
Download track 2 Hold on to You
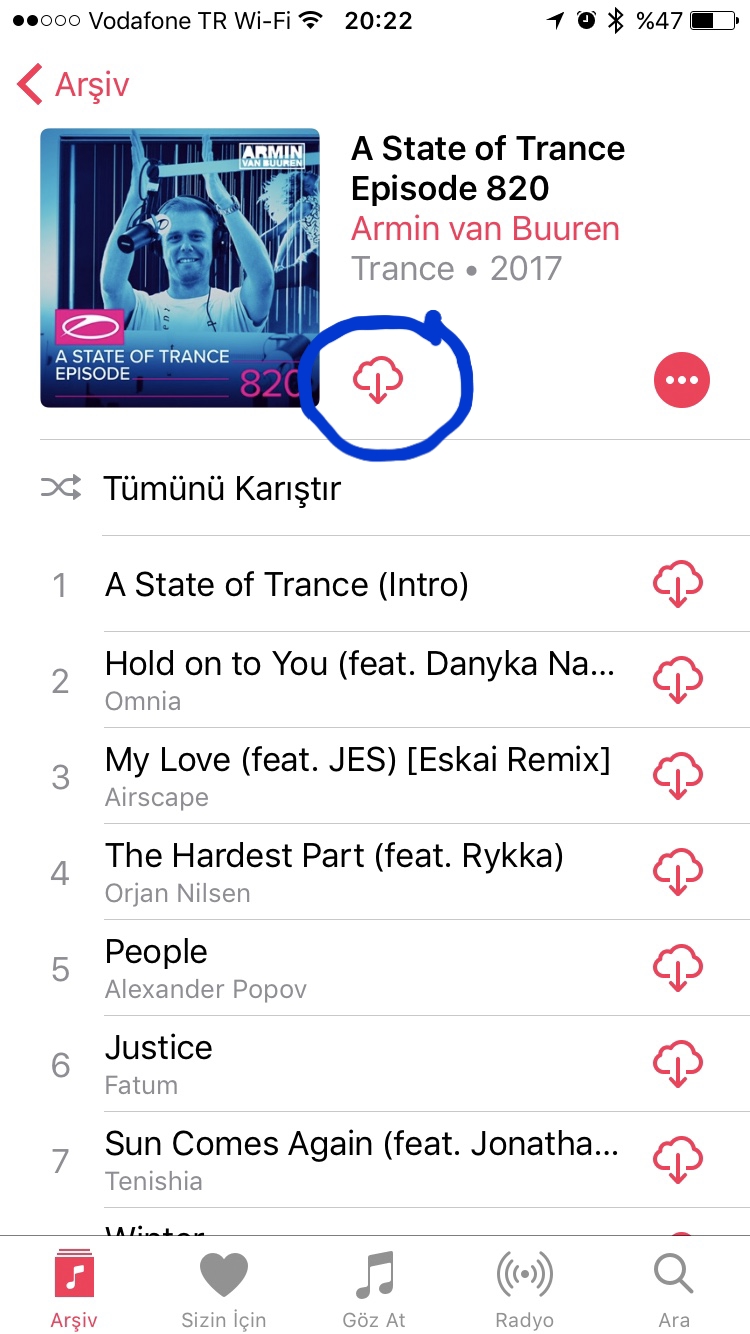[678, 680]
